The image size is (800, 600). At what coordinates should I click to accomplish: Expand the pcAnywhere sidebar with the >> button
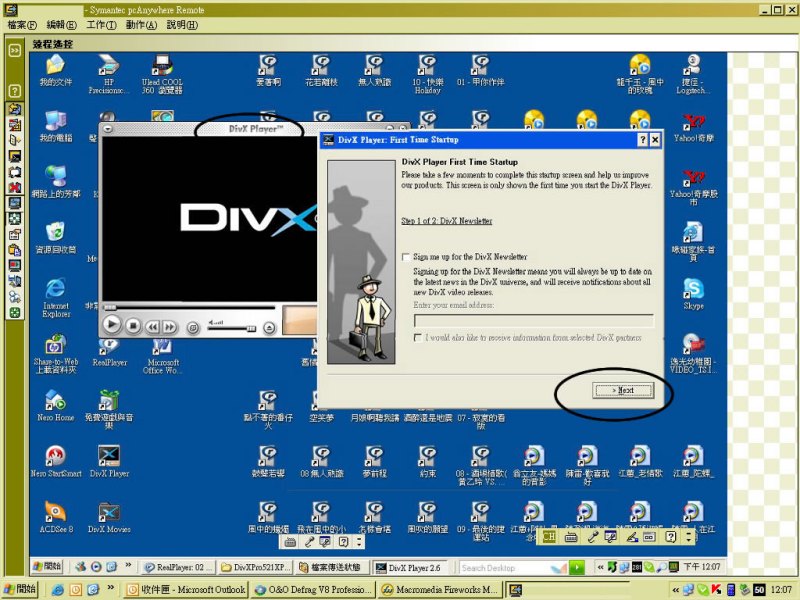[14, 50]
